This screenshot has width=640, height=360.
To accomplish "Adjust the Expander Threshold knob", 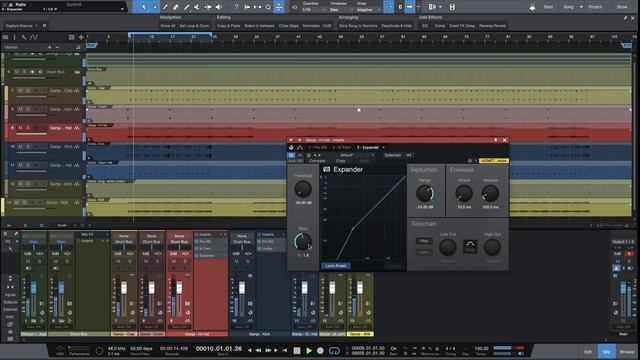I will click(303, 189).
